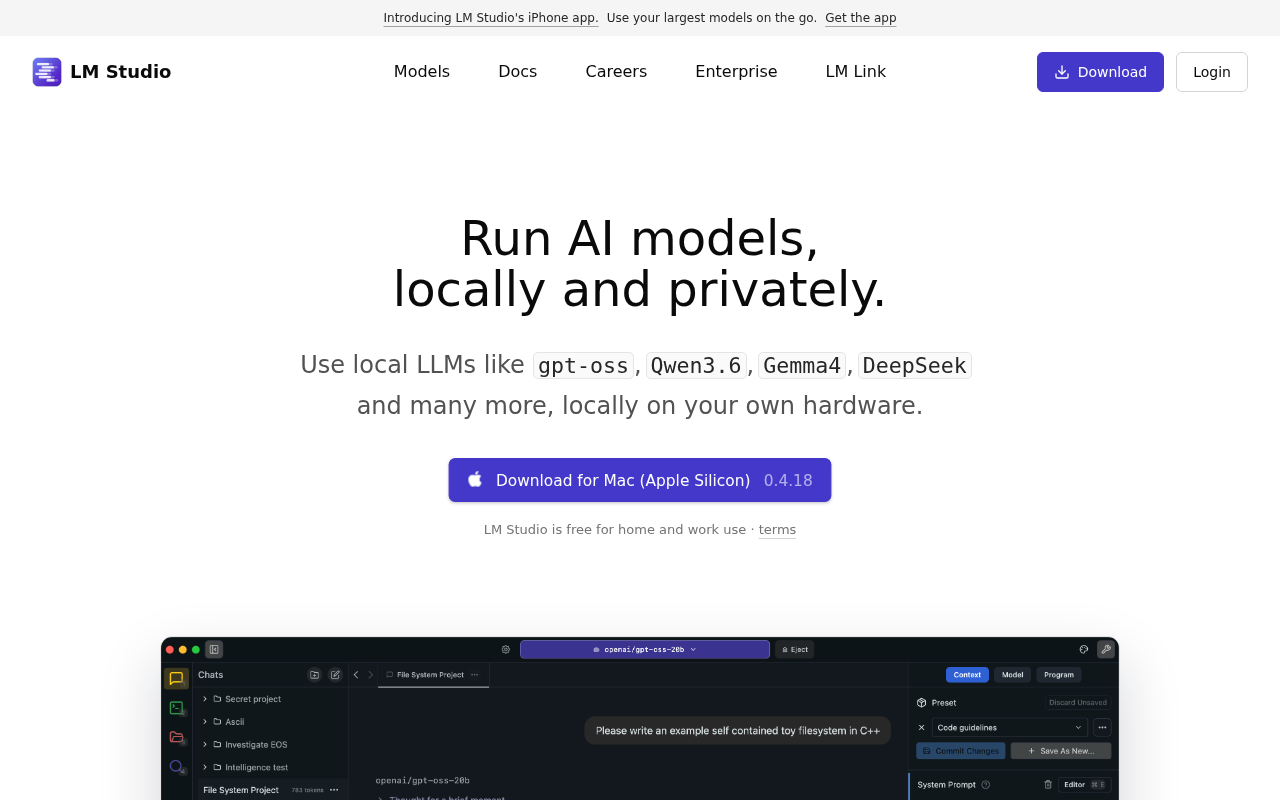1280x800 pixels.
Task: Open the Discover magnifier sidebar icon
Action: click(x=176, y=766)
